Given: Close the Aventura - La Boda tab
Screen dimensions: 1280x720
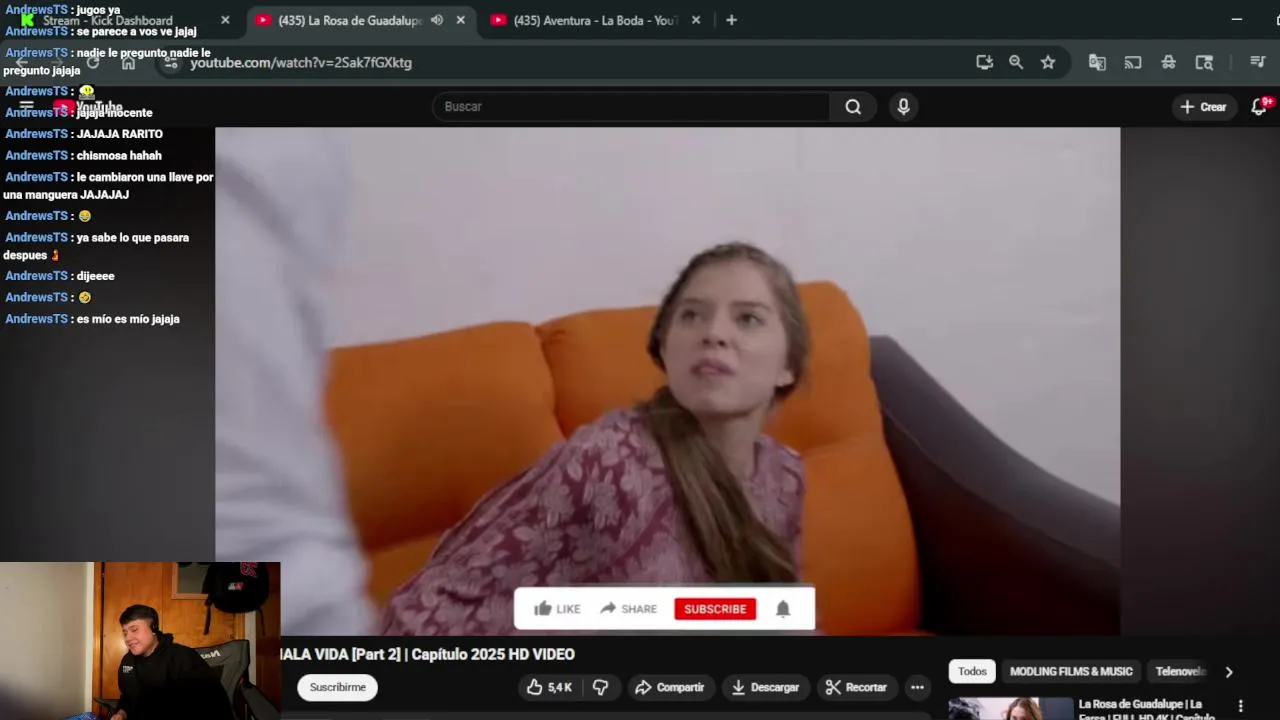Looking at the screenshot, I should (x=696, y=20).
